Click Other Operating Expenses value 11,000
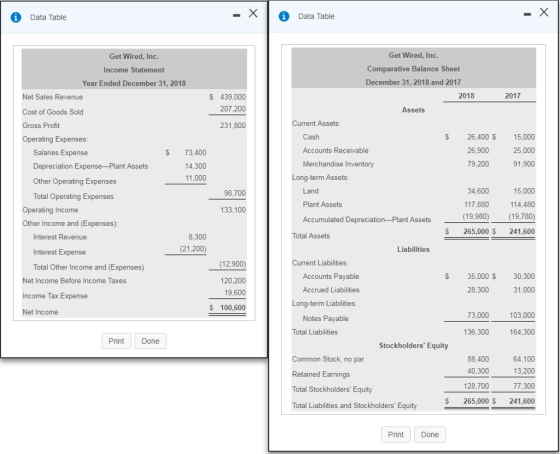The image size is (560, 454). (x=195, y=178)
